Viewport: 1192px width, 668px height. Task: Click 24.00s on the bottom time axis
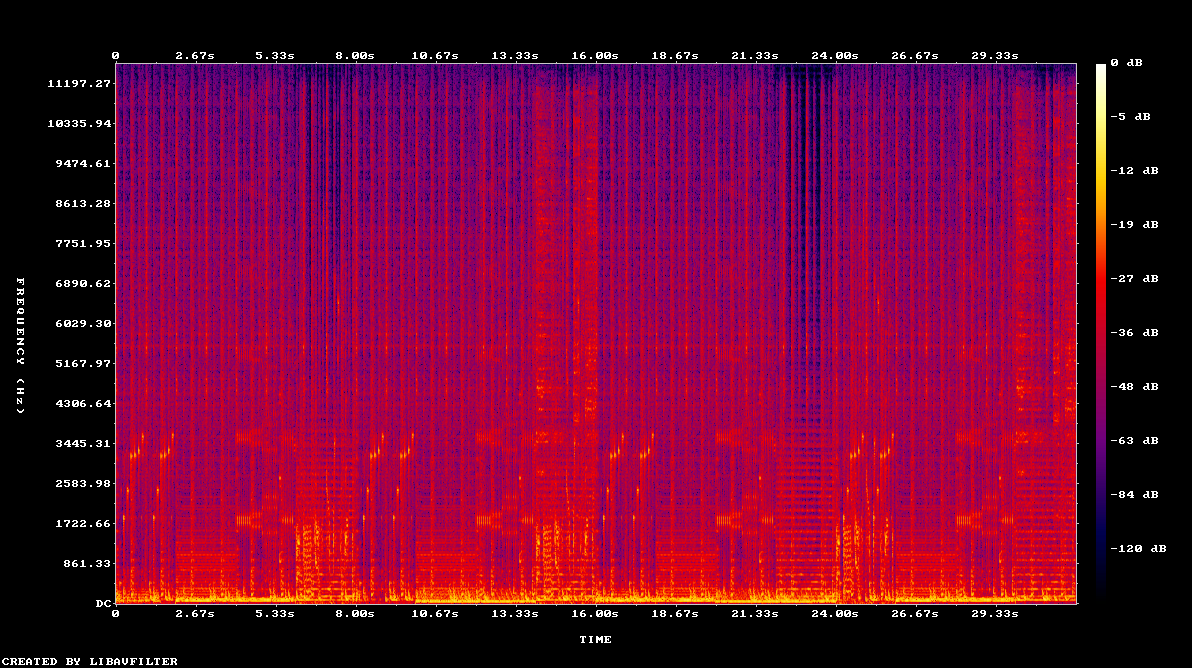[x=835, y=614]
